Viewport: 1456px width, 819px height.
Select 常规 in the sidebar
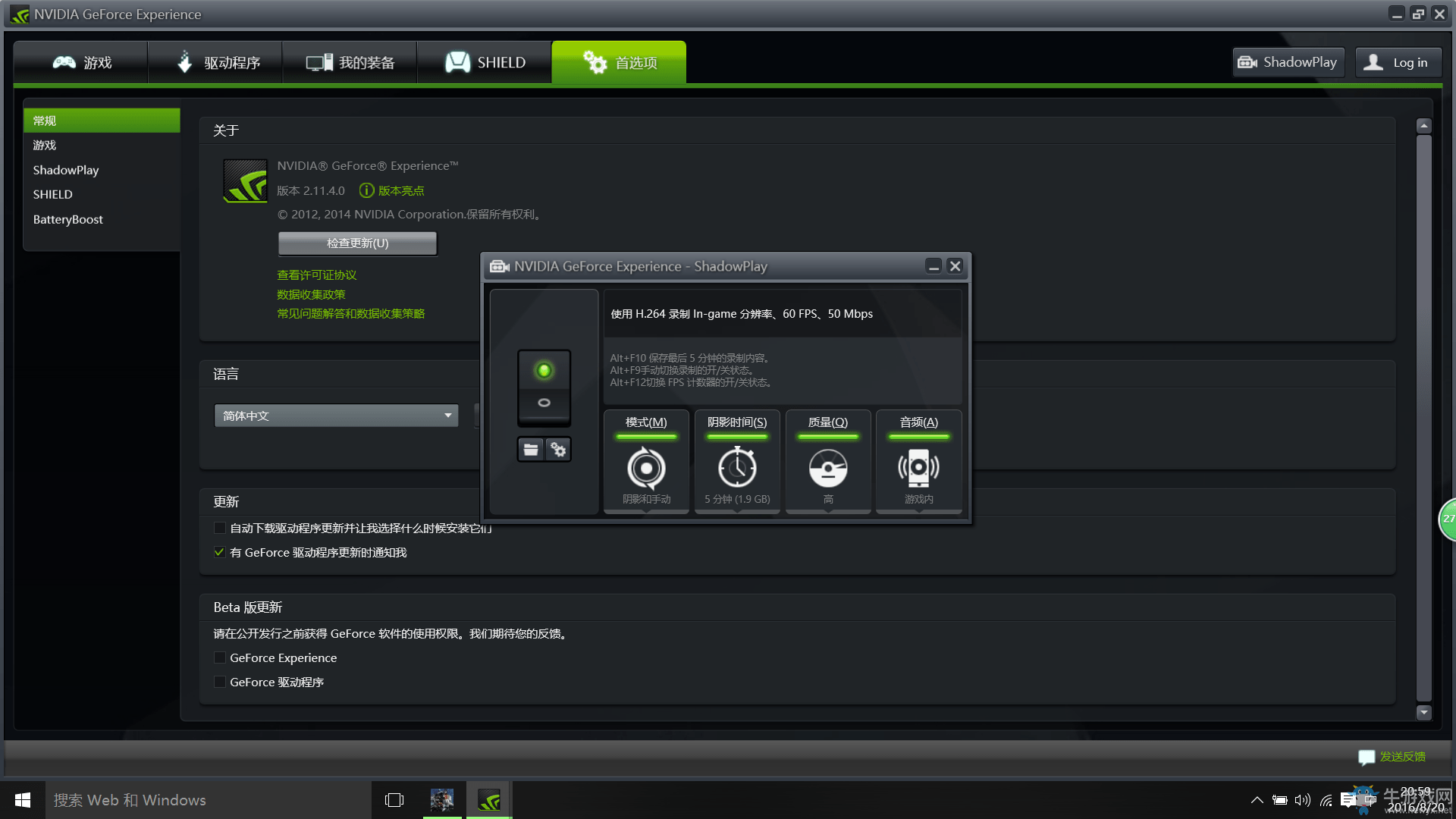click(102, 121)
